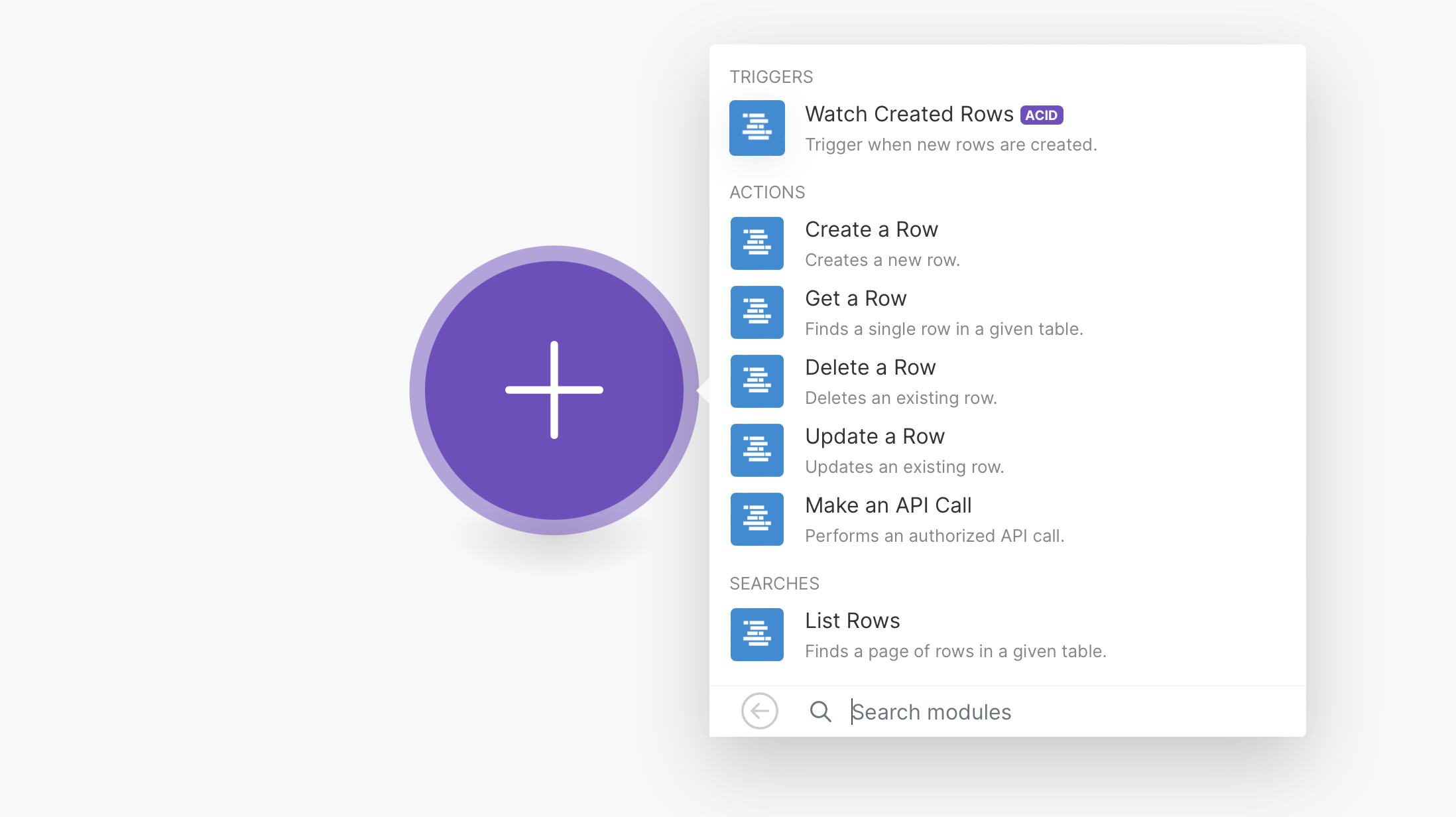Pick the Delete a Row action

[x=870, y=368]
